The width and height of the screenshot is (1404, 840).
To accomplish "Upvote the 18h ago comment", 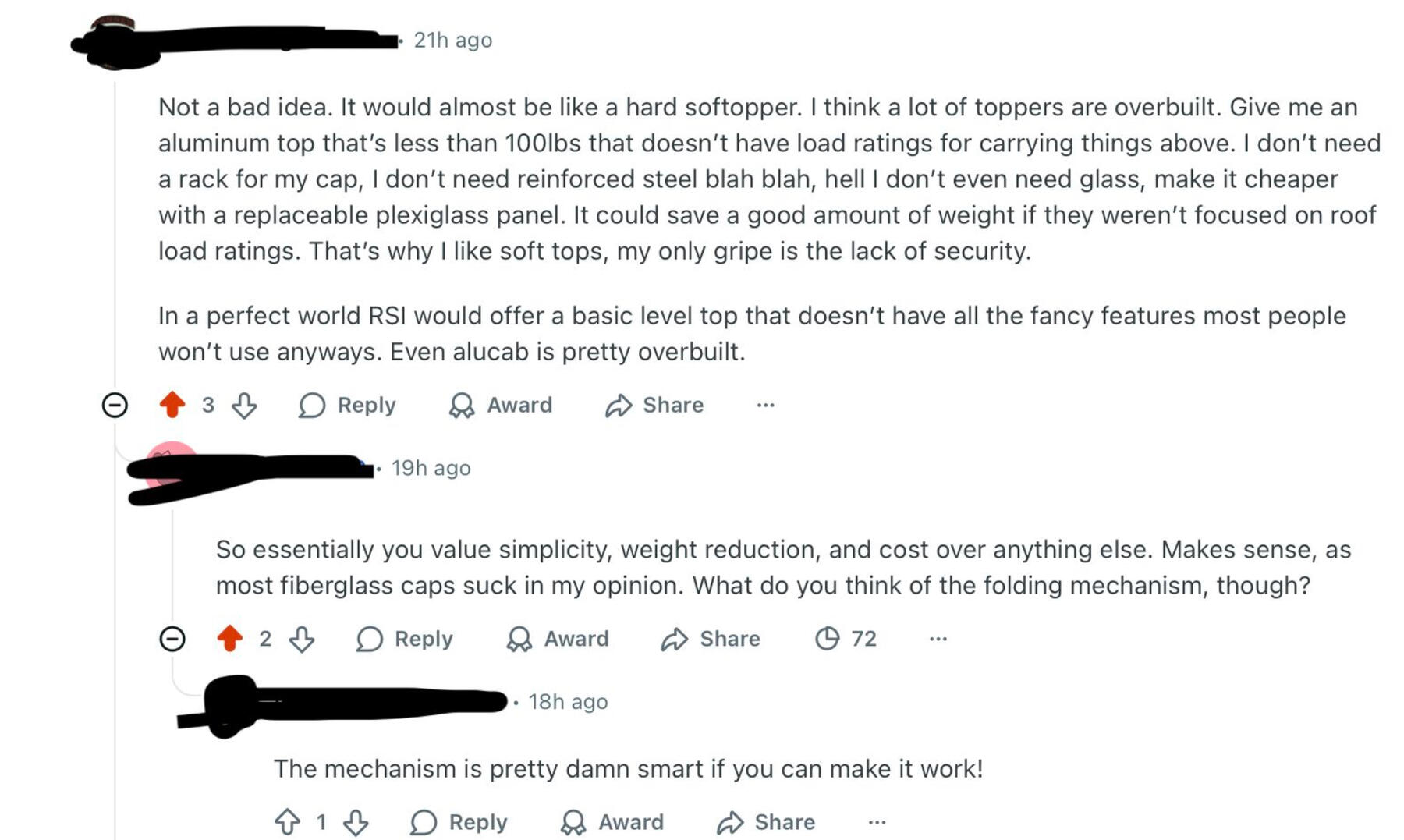I will (287, 821).
